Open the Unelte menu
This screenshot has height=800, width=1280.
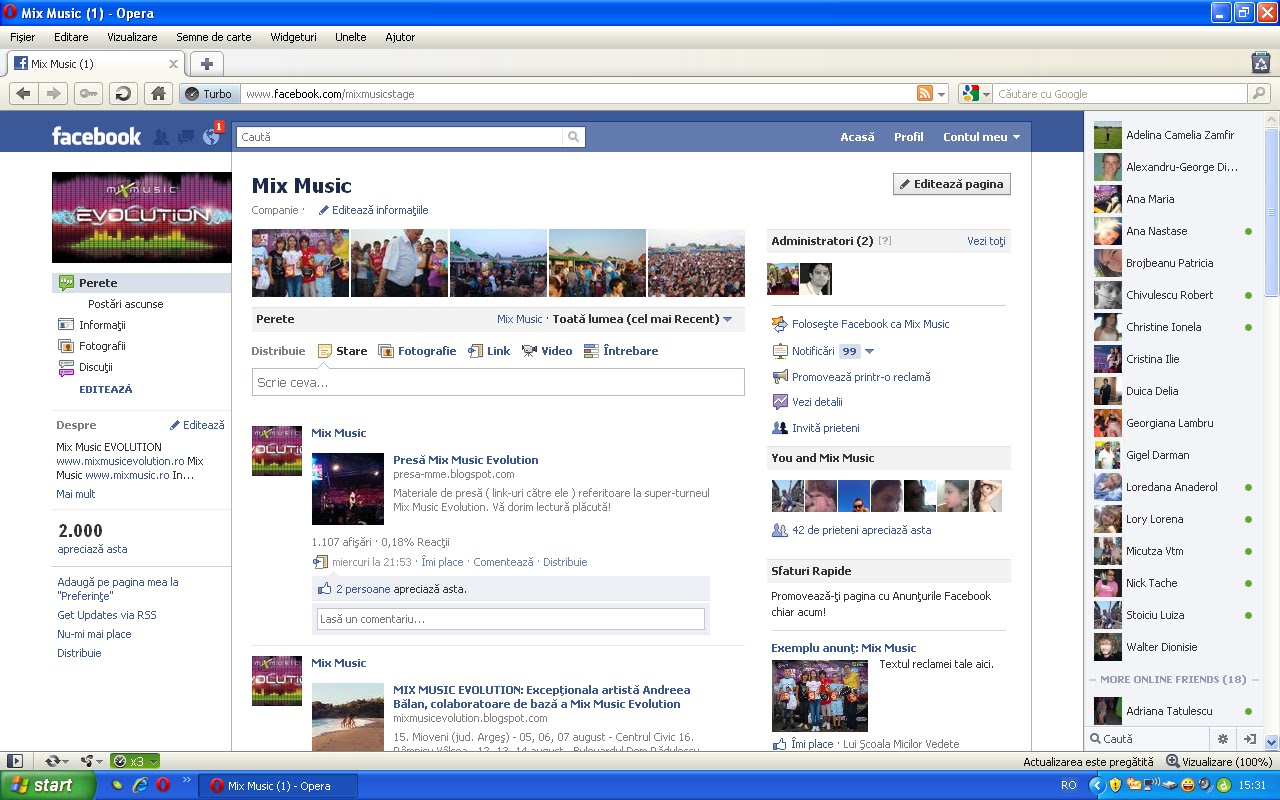click(351, 37)
